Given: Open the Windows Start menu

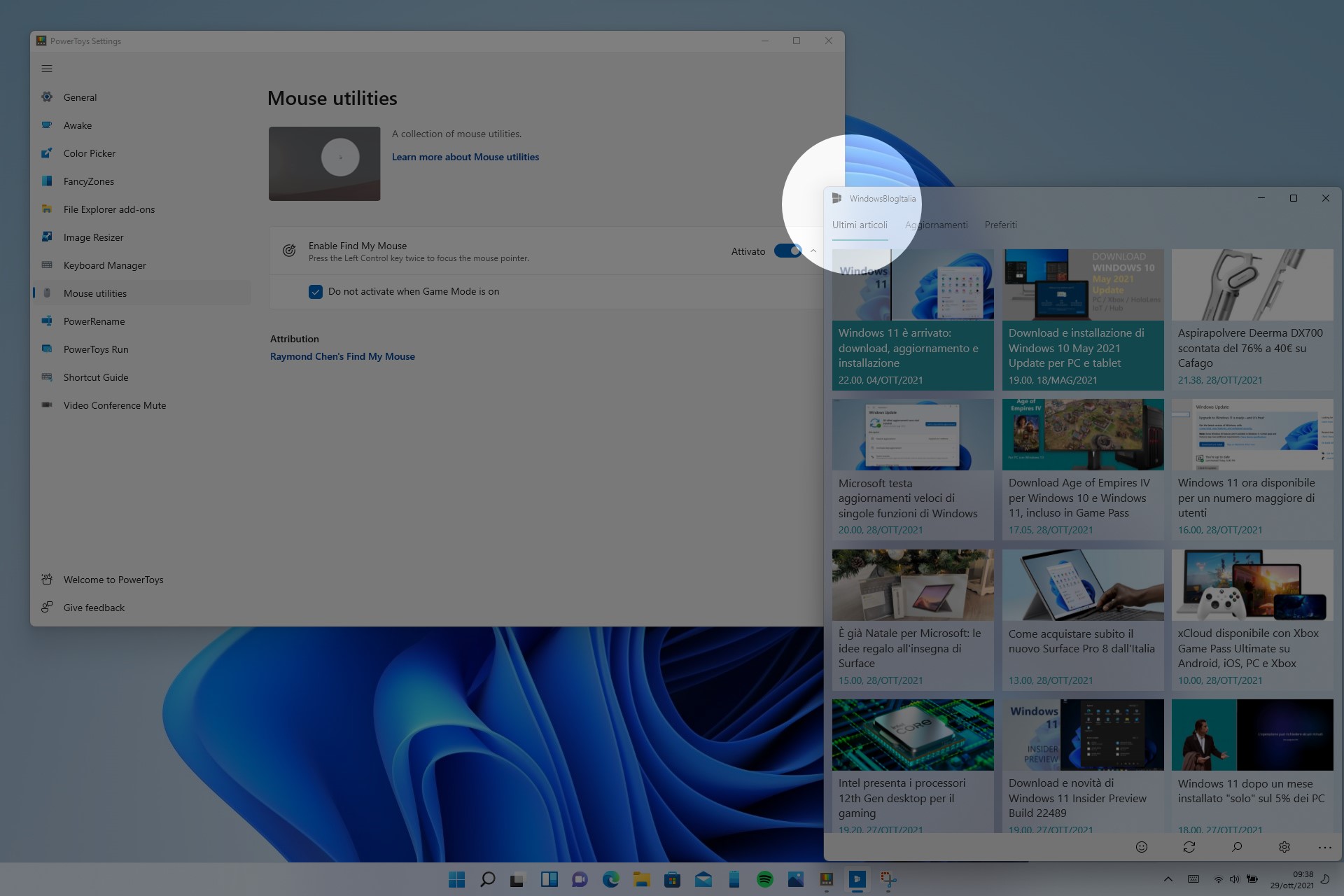Looking at the screenshot, I should 456,879.
